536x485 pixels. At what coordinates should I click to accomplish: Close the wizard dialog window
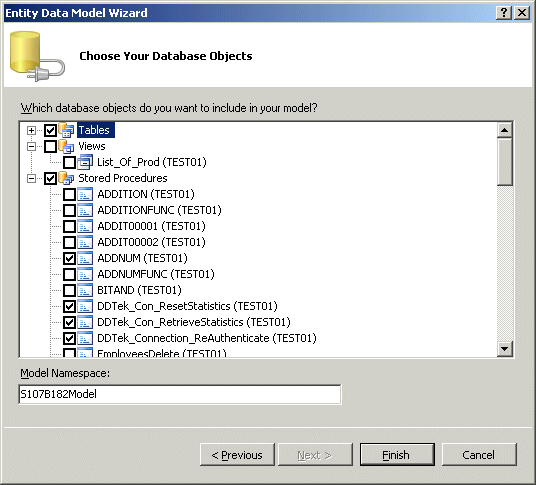[x=522, y=13]
